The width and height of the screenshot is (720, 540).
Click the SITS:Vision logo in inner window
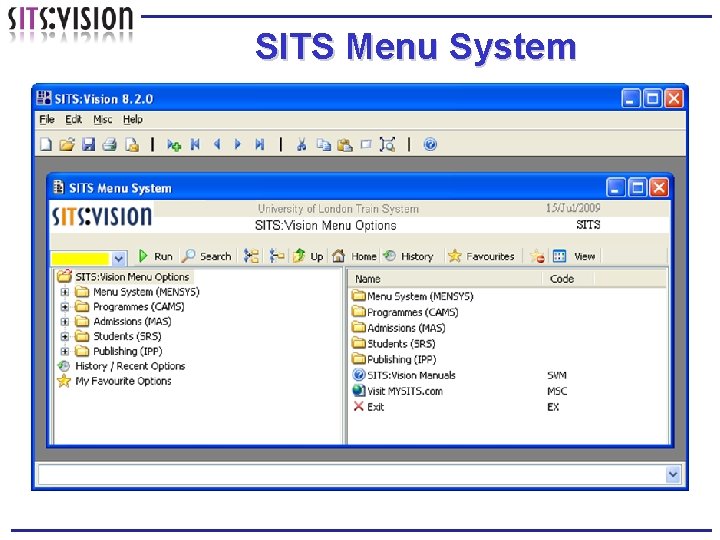pos(101,216)
